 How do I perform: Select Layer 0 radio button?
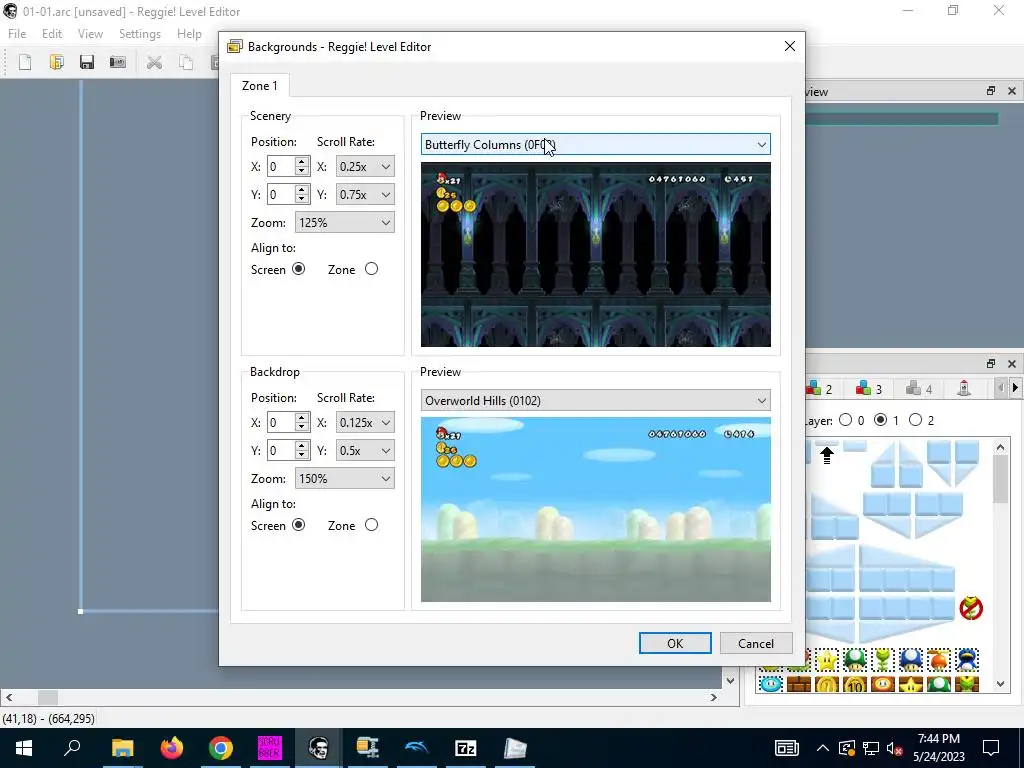pyautogui.click(x=846, y=420)
